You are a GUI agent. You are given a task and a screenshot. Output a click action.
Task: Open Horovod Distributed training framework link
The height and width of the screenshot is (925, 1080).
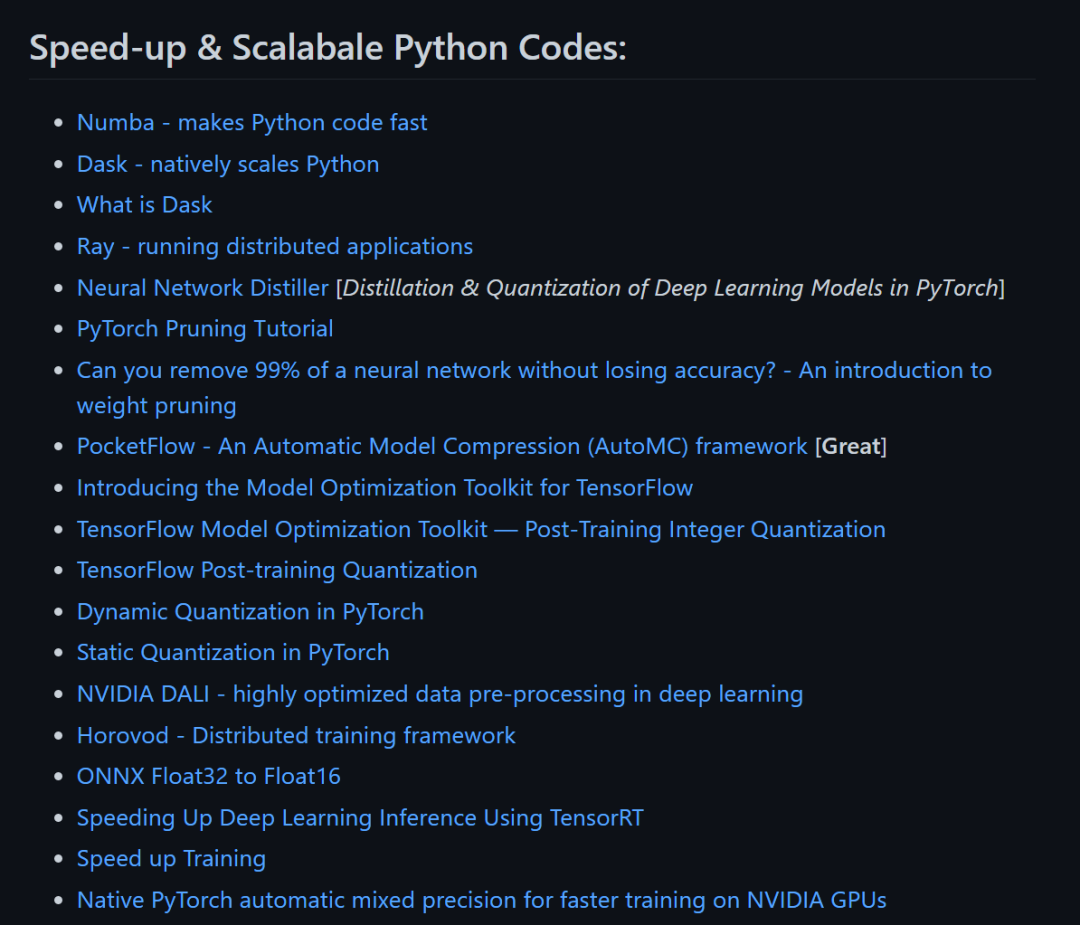coord(295,736)
